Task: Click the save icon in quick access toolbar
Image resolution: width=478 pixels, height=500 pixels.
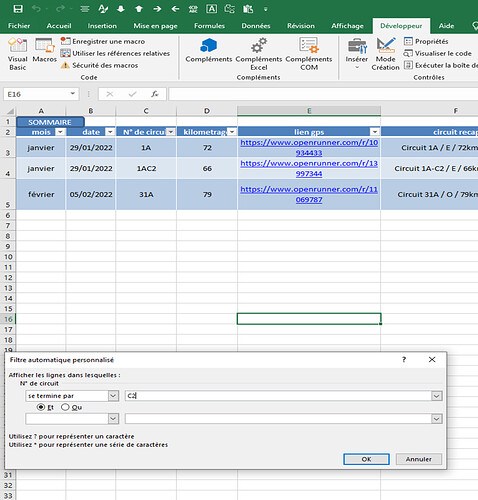Action: tap(18, 9)
